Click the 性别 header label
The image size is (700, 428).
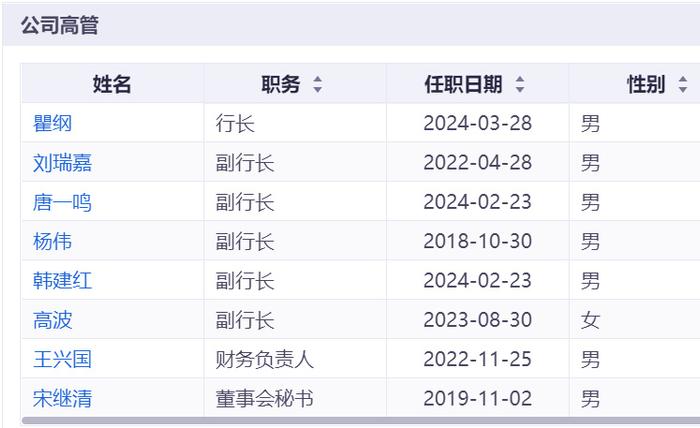646,85
